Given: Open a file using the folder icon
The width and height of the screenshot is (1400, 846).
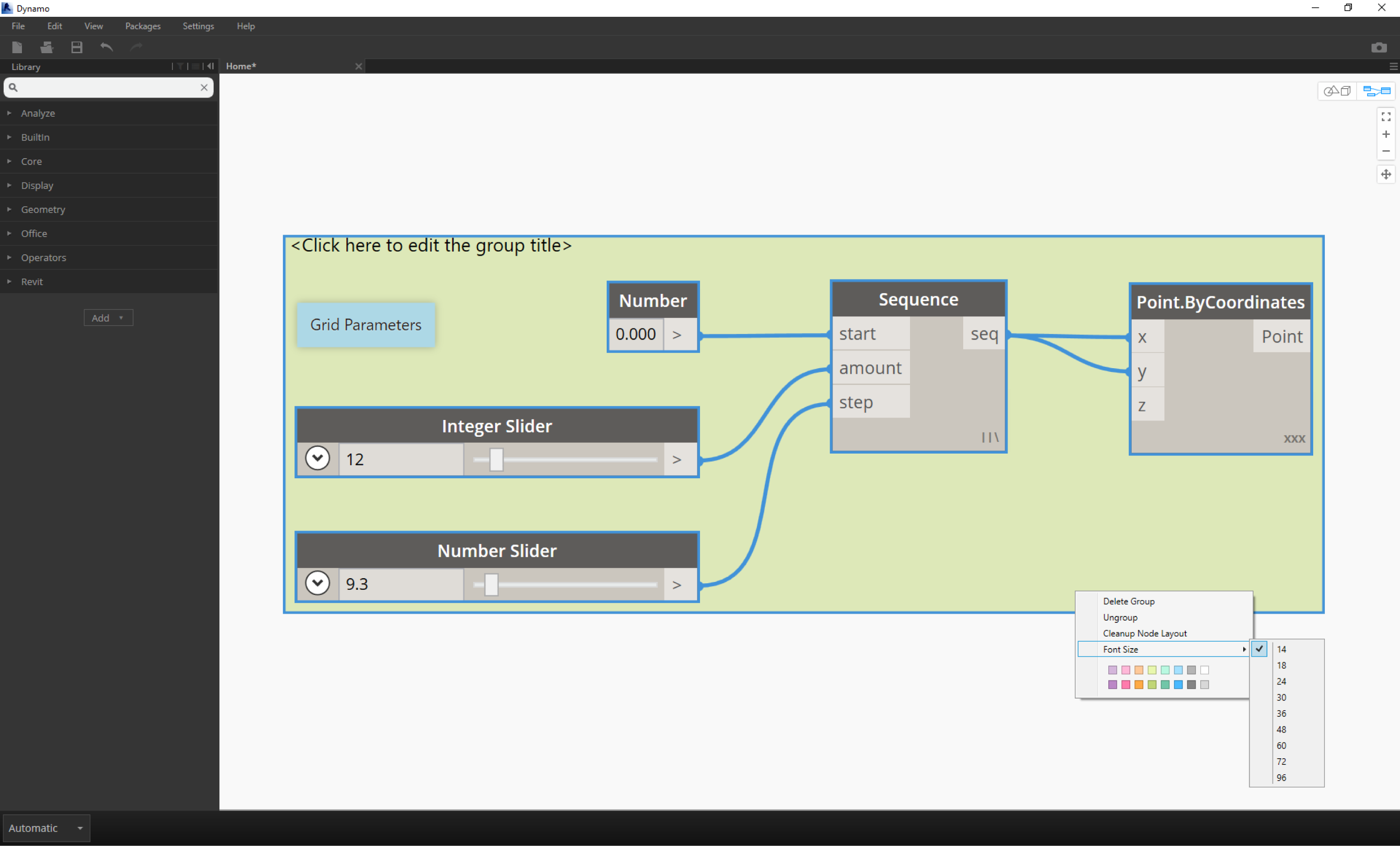Looking at the screenshot, I should pyautogui.click(x=47, y=47).
